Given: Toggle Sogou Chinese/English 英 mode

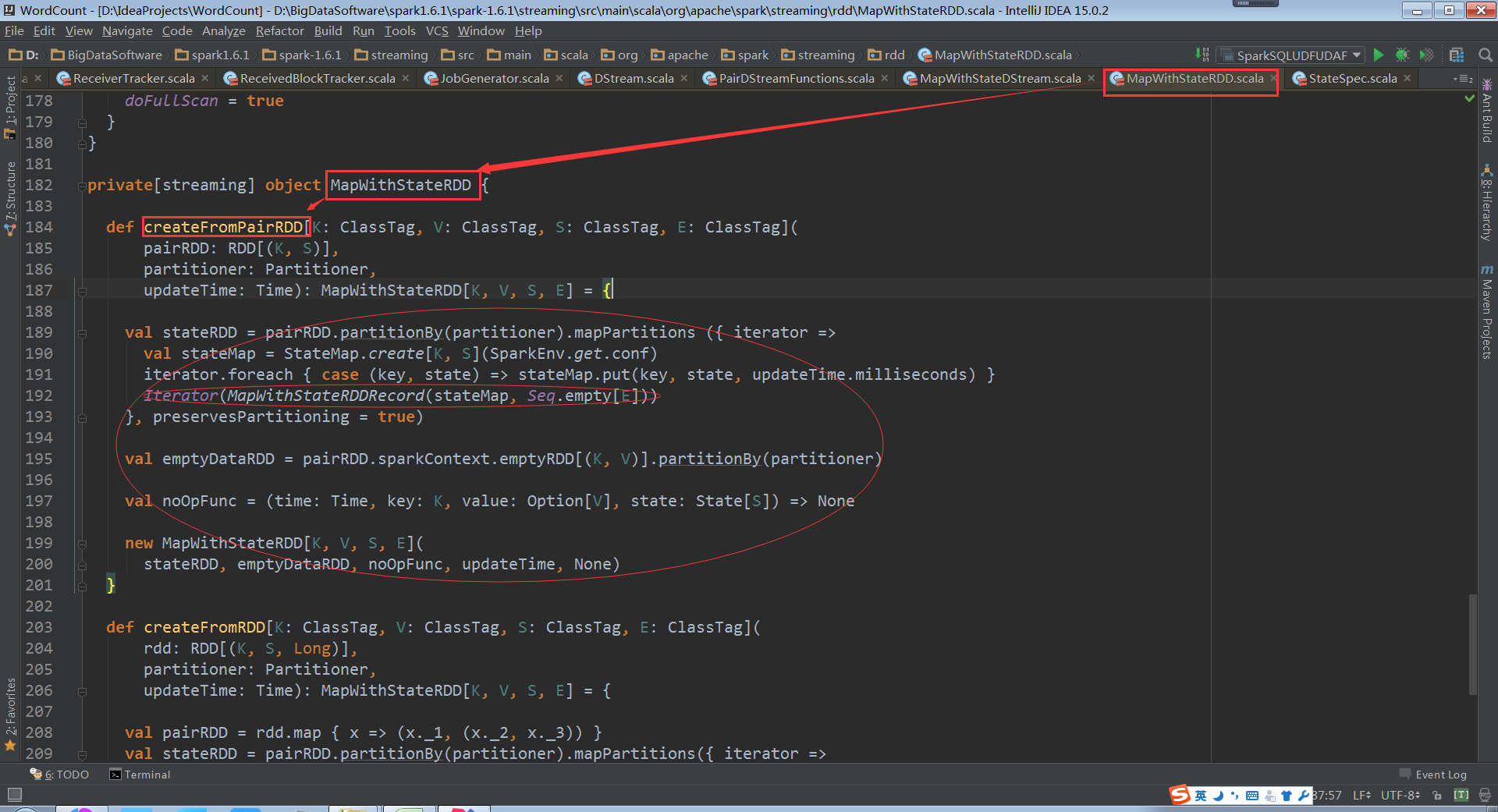Looking at the screenshot, I should pos(1201,796).
